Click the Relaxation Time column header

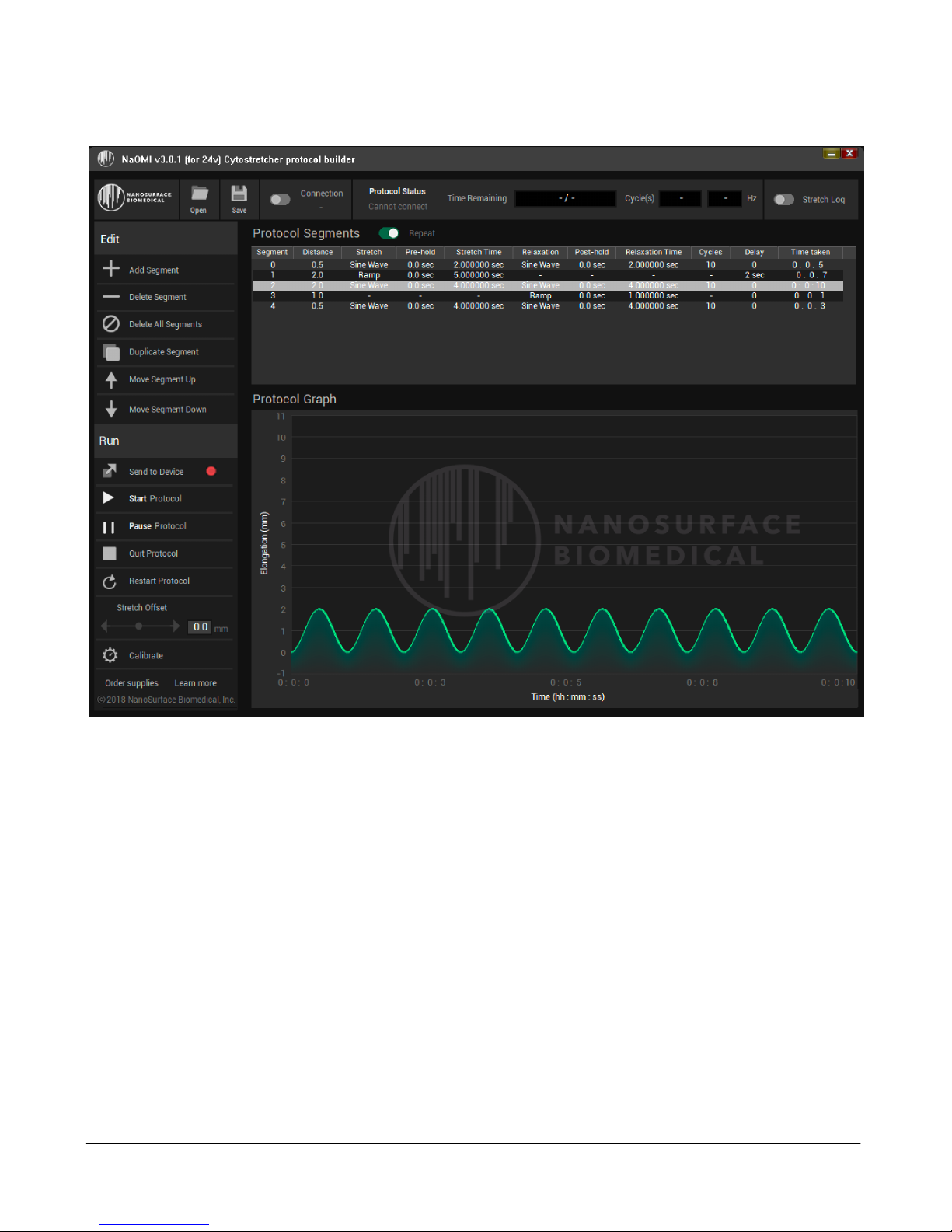(654, 252)
